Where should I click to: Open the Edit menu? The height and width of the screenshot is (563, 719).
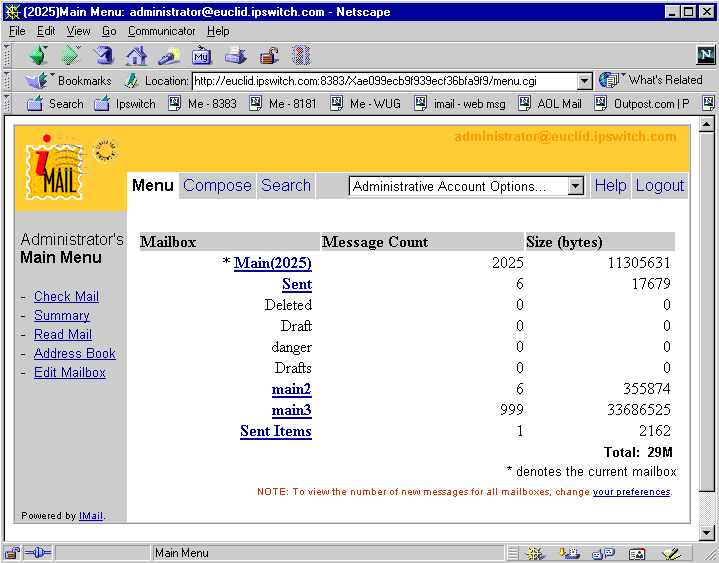46,31
